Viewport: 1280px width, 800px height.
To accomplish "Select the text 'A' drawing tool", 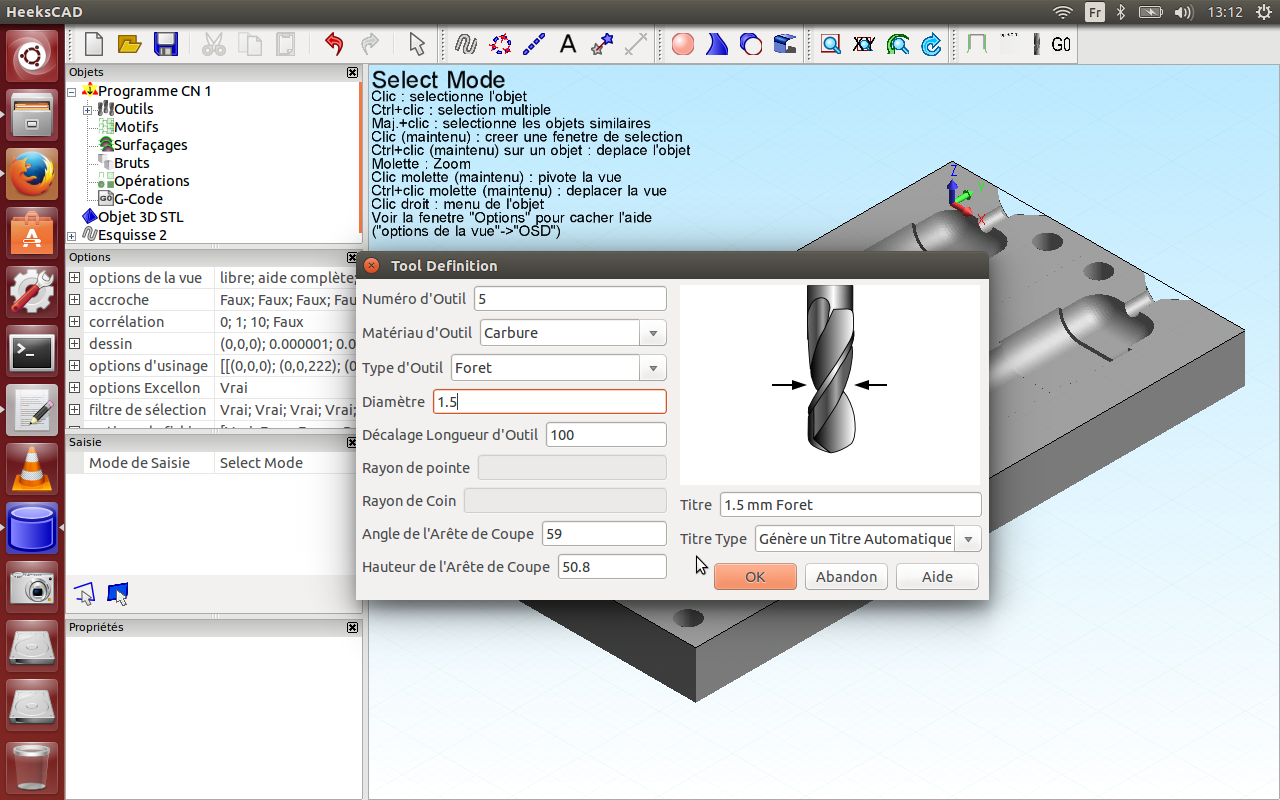I will pyautogui.click(x=568, y=44).
